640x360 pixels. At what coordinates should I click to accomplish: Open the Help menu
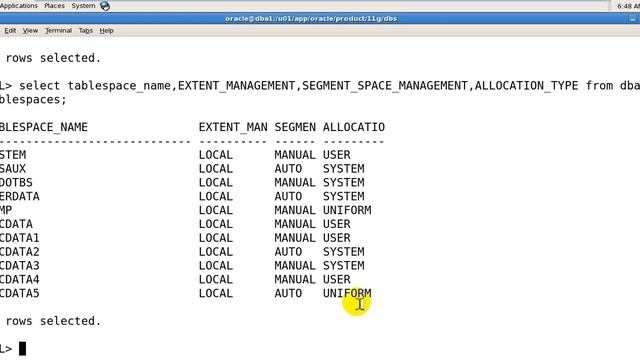pos(107,31)
